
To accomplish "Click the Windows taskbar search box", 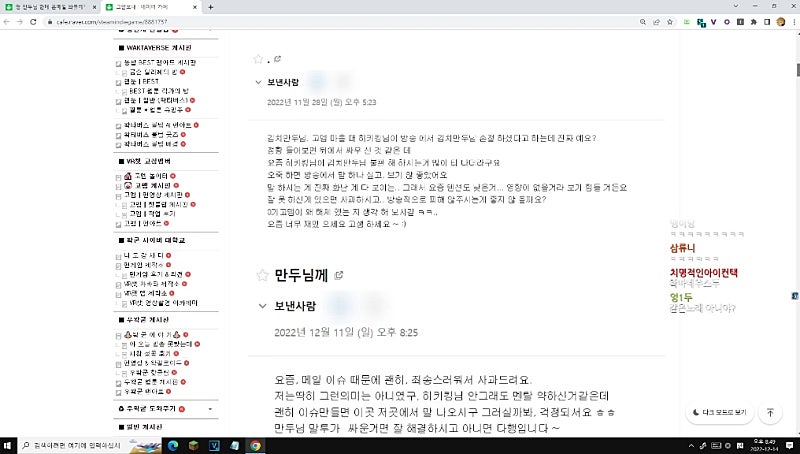I will 89,446.
